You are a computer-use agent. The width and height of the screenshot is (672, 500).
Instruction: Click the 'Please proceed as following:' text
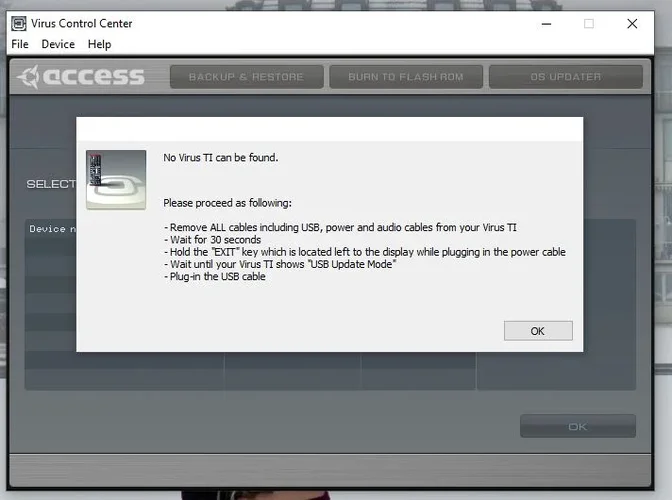[228, 203]
